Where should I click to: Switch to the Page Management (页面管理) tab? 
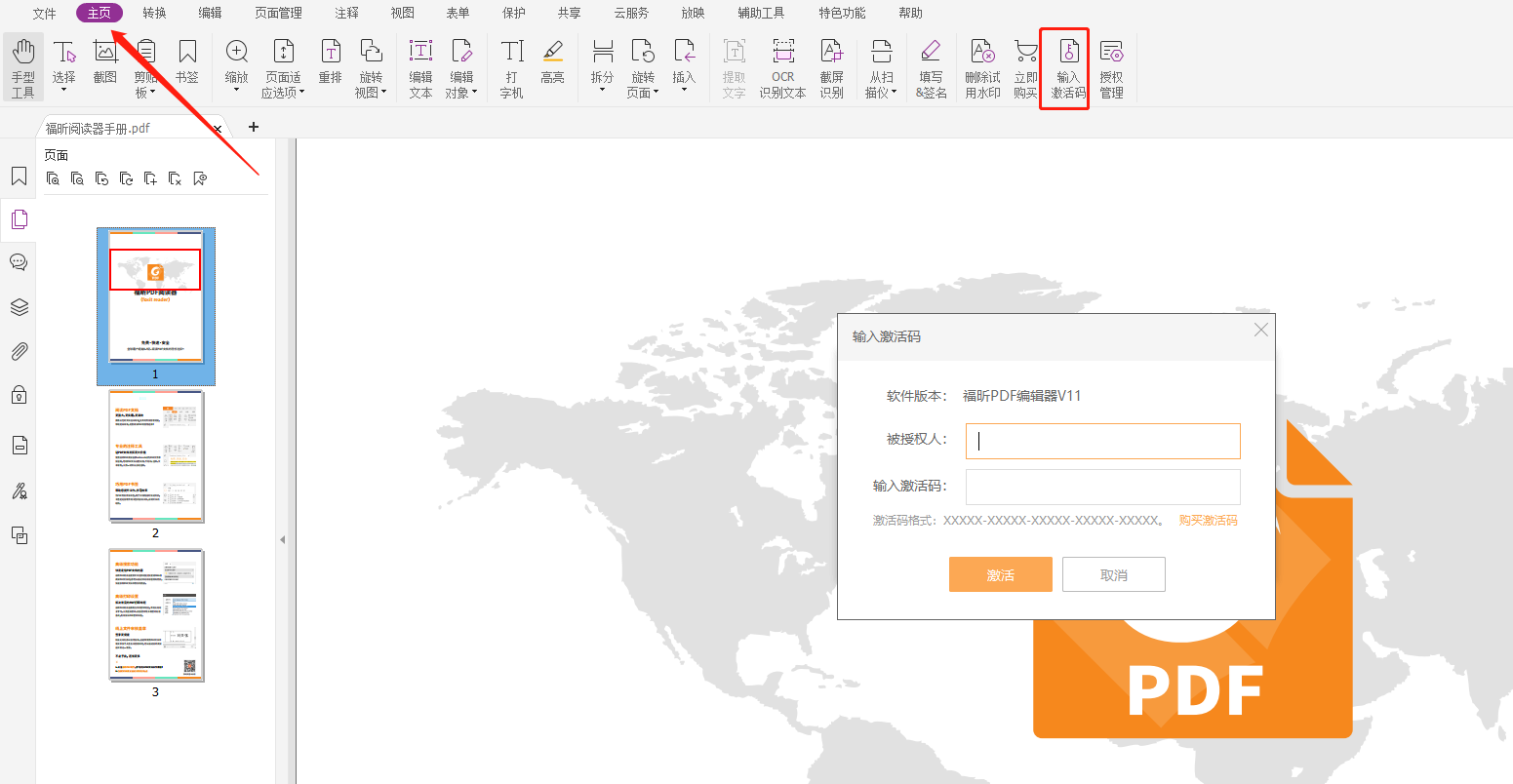(x=278, y=13)
